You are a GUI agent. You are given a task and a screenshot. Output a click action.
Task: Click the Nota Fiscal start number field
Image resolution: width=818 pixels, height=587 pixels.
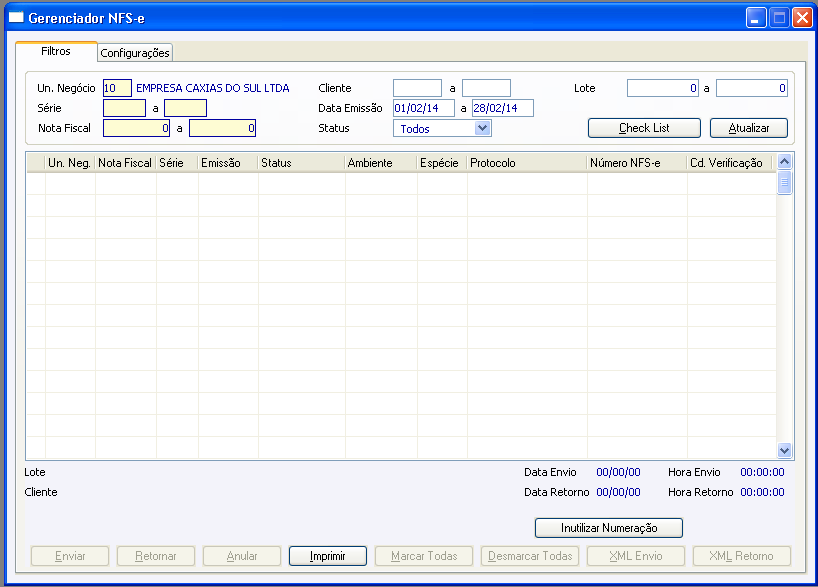coord(136,128)
